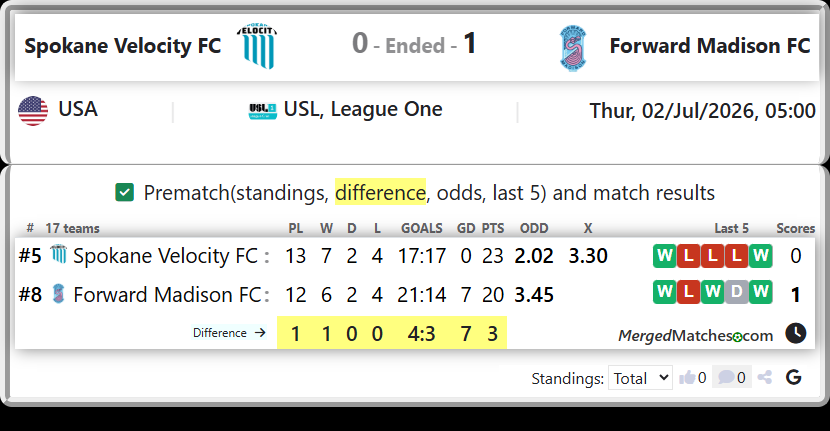Open the Spokane Velocity FC team title
830x431 pixels.
point(123,46)
